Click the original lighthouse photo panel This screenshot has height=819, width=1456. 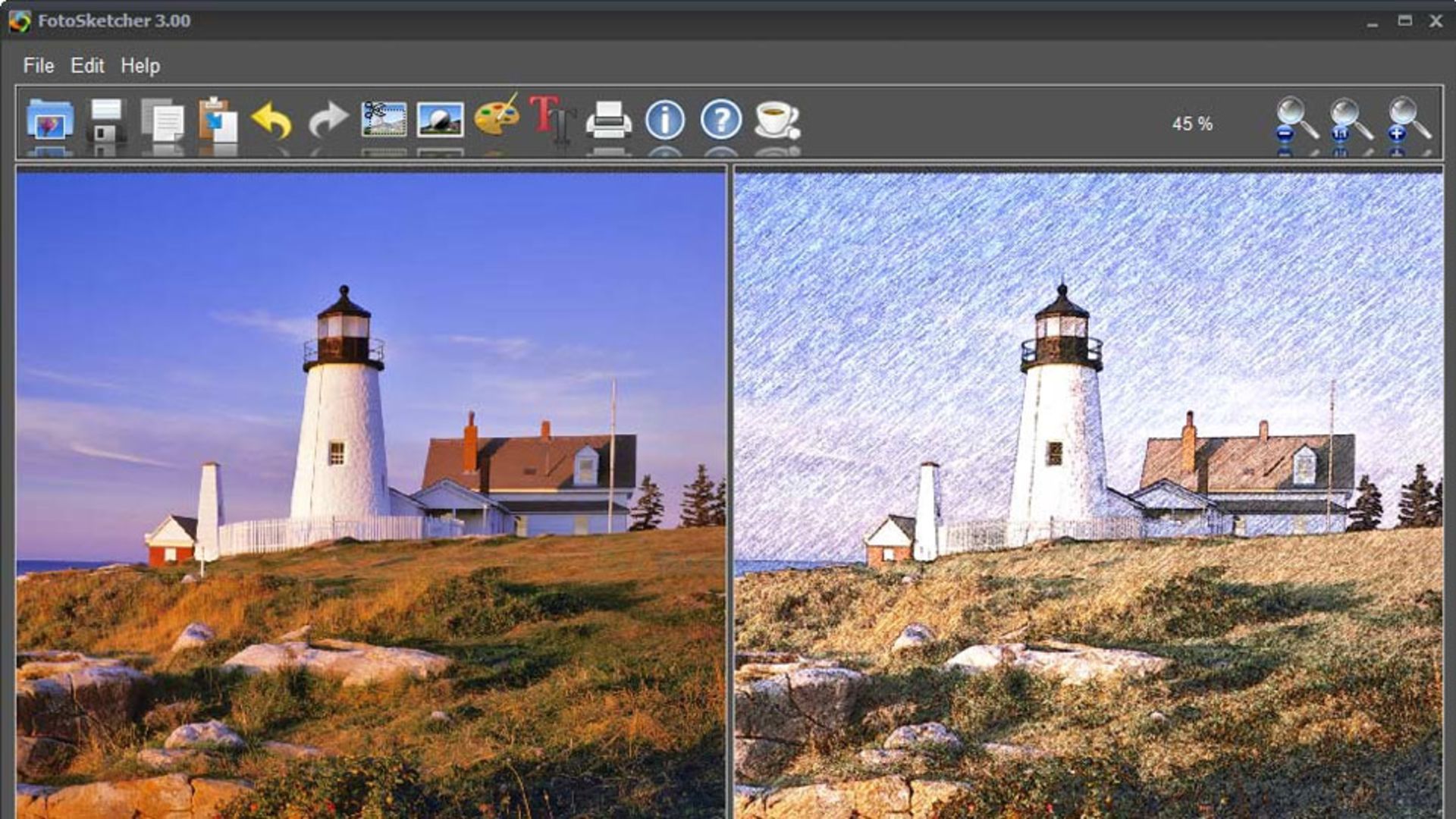[x=371, y=496]
